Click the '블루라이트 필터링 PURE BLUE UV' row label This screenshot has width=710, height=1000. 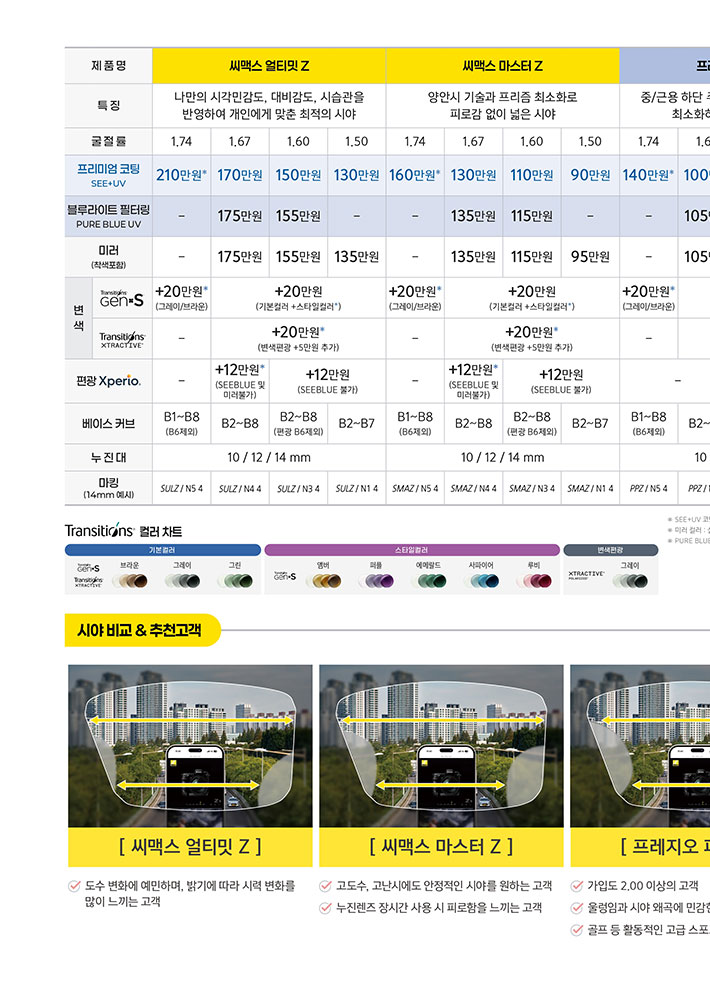[x=108, y=216]
